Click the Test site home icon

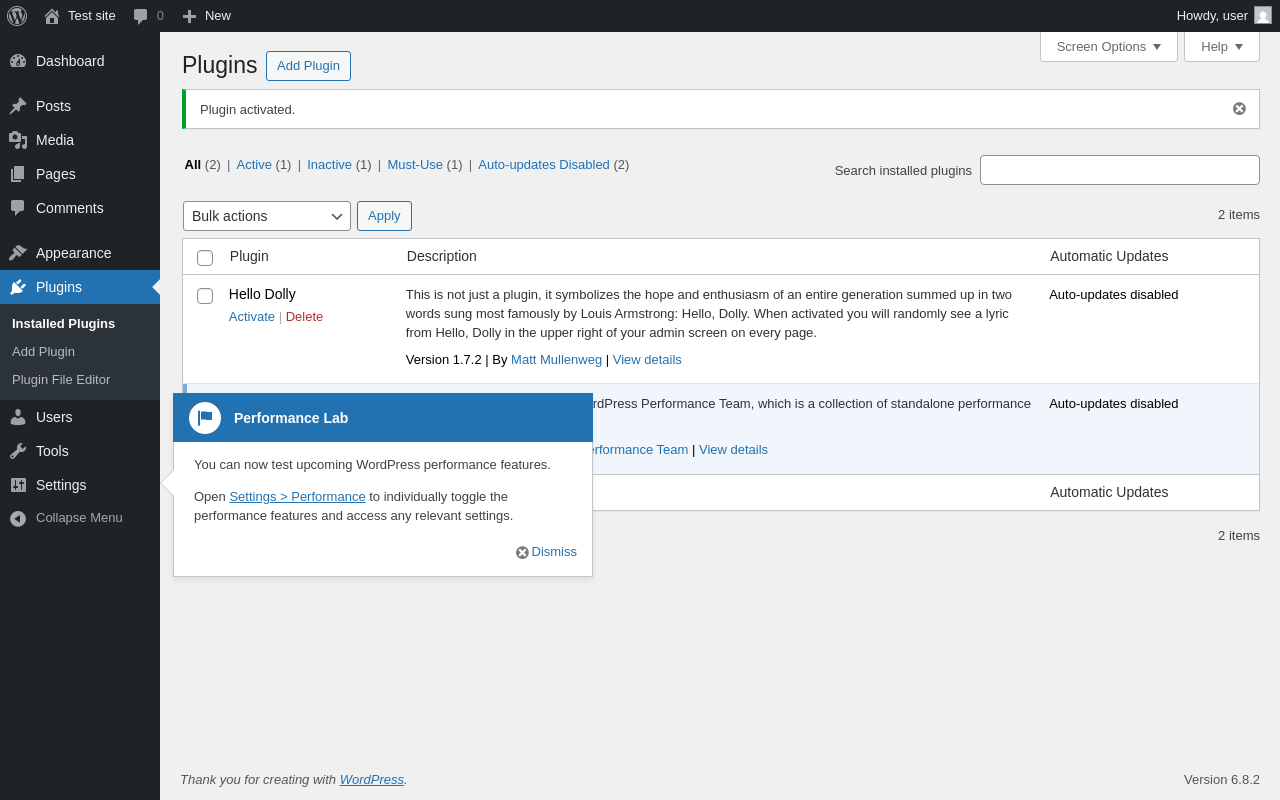(x=52, y=16)
